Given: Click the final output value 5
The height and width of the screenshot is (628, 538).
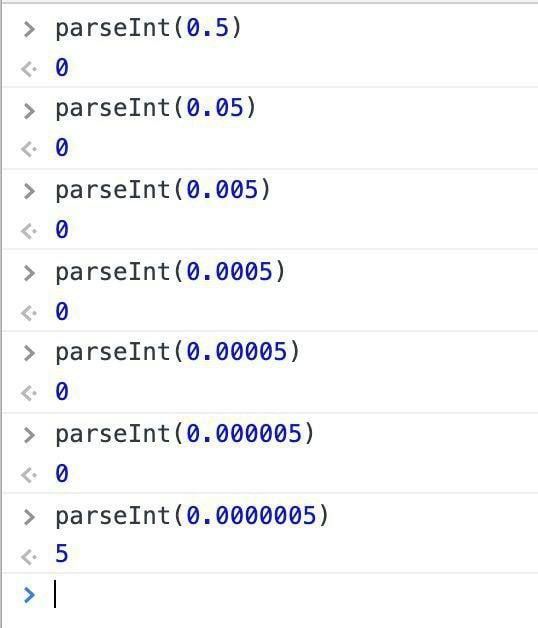Looking at the screenshot, I should tap(62, 554).
